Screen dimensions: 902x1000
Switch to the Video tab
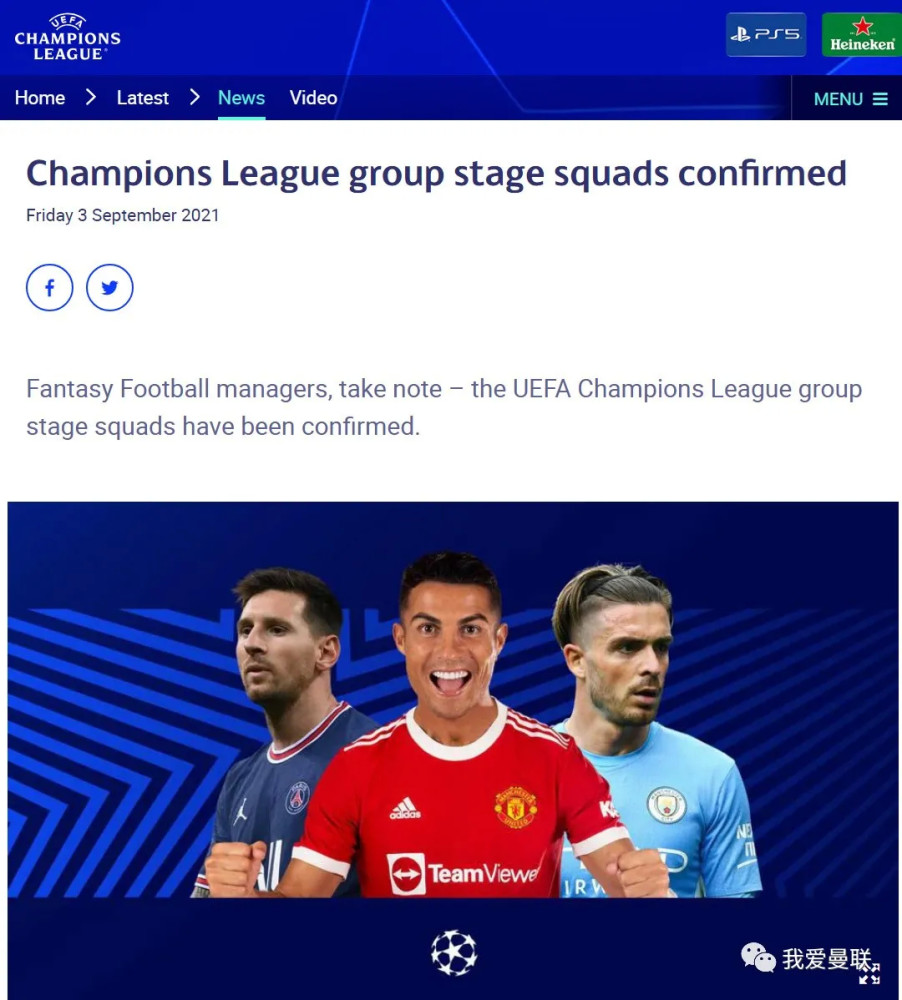coord(313,98)
